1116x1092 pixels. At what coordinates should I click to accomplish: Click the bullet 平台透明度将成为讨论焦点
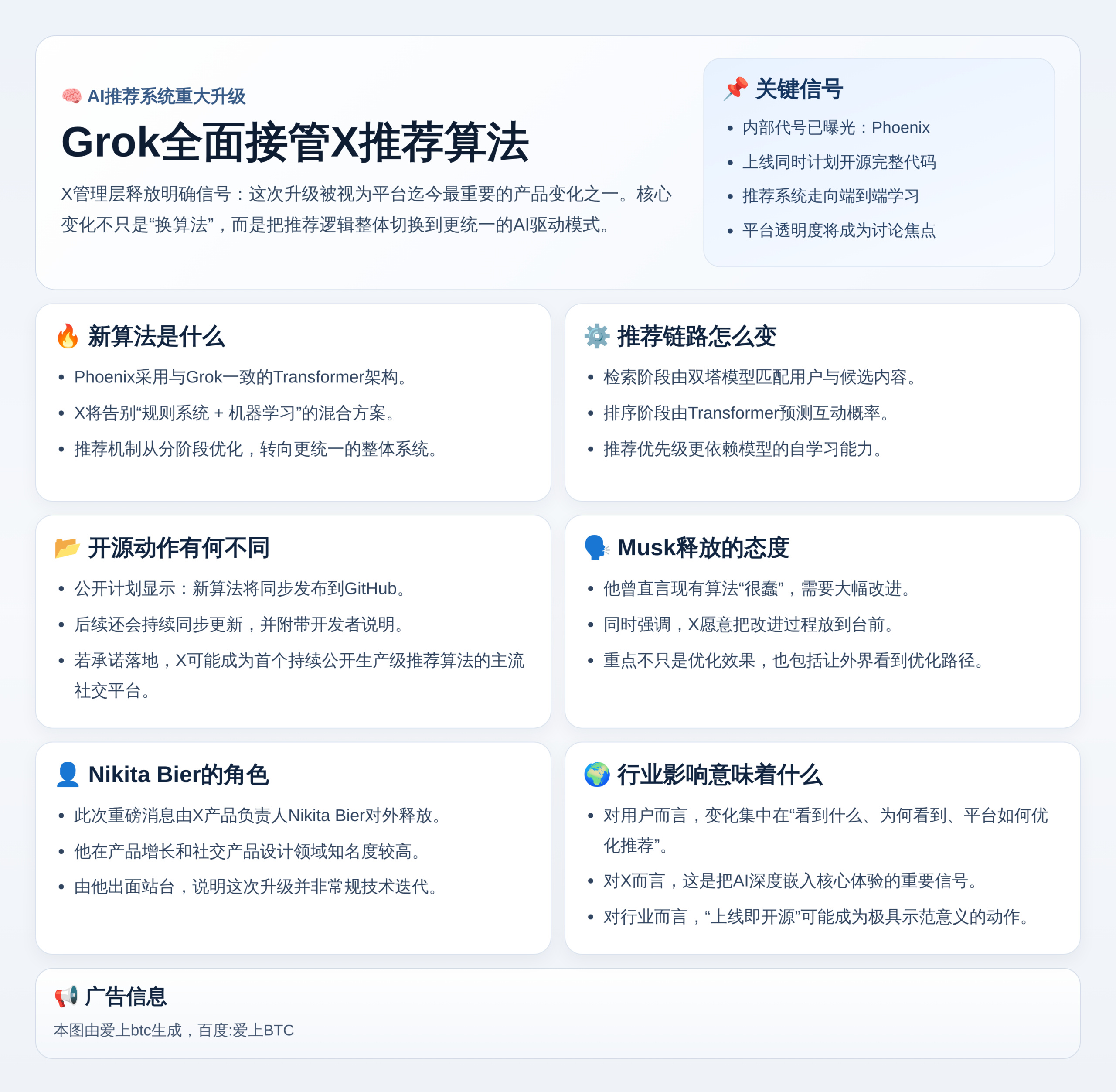[x=839, y=231]
